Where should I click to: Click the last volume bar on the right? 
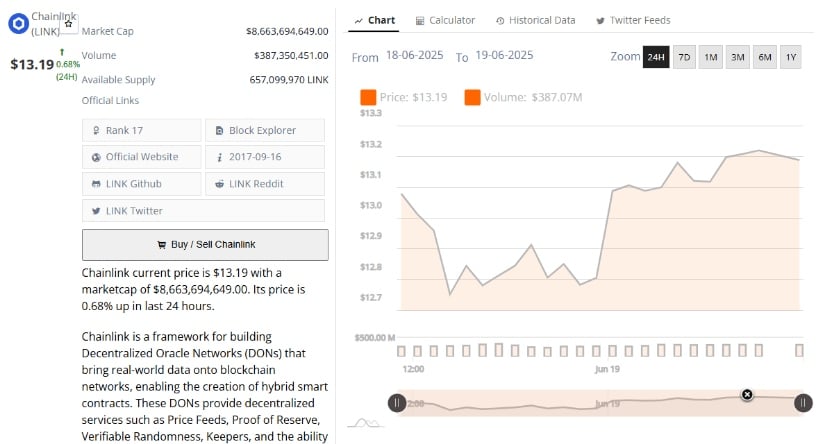pyautogui.click(x=799, y=350)
